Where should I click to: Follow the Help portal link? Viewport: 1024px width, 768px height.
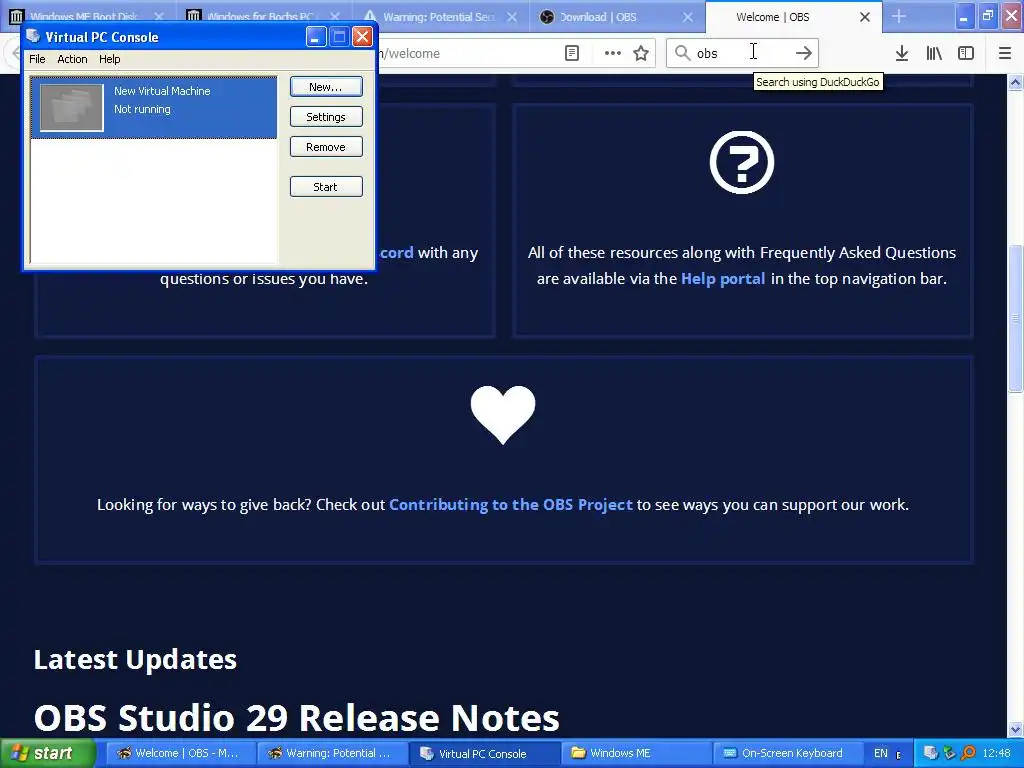click(723, 279)
